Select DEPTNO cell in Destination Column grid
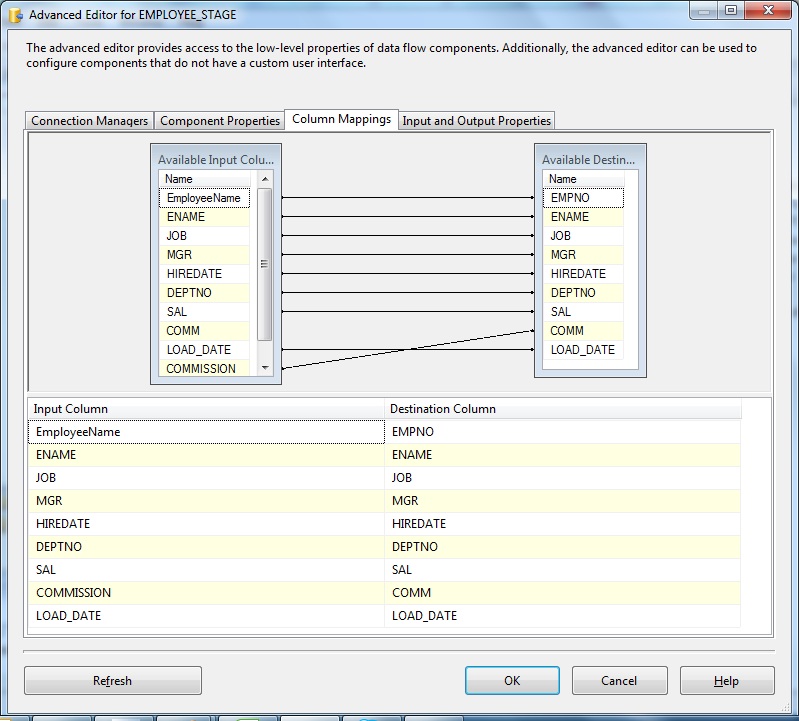Viewport: 799px width, 721px height. coord(563,547)
